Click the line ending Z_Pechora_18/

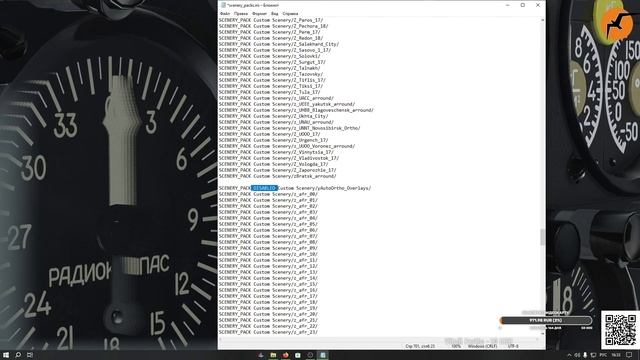(273, 26)
